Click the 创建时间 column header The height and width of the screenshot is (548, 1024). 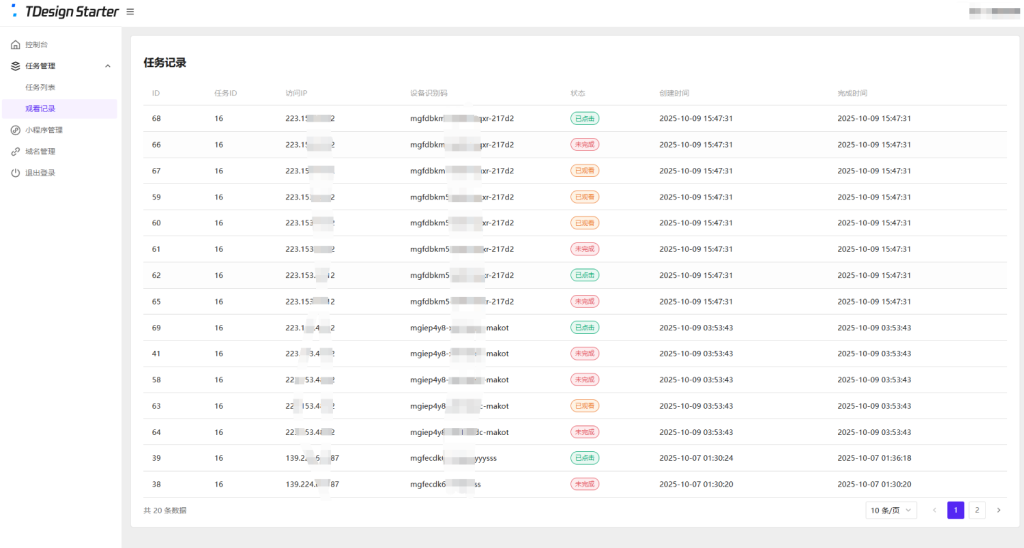tap(674, 93)
